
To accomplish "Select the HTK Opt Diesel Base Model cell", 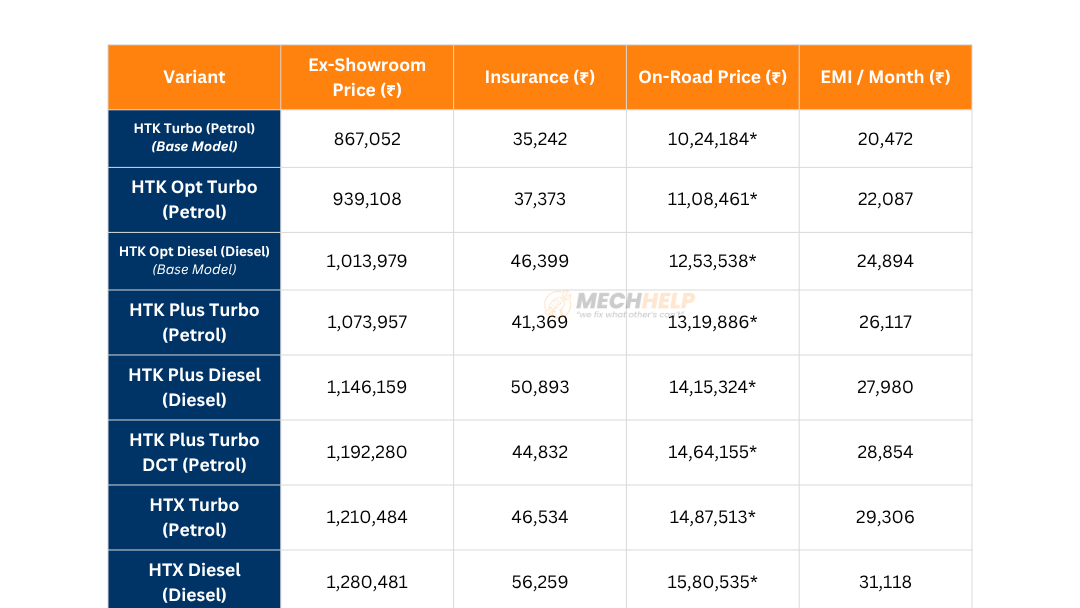I will pos(193,260).
